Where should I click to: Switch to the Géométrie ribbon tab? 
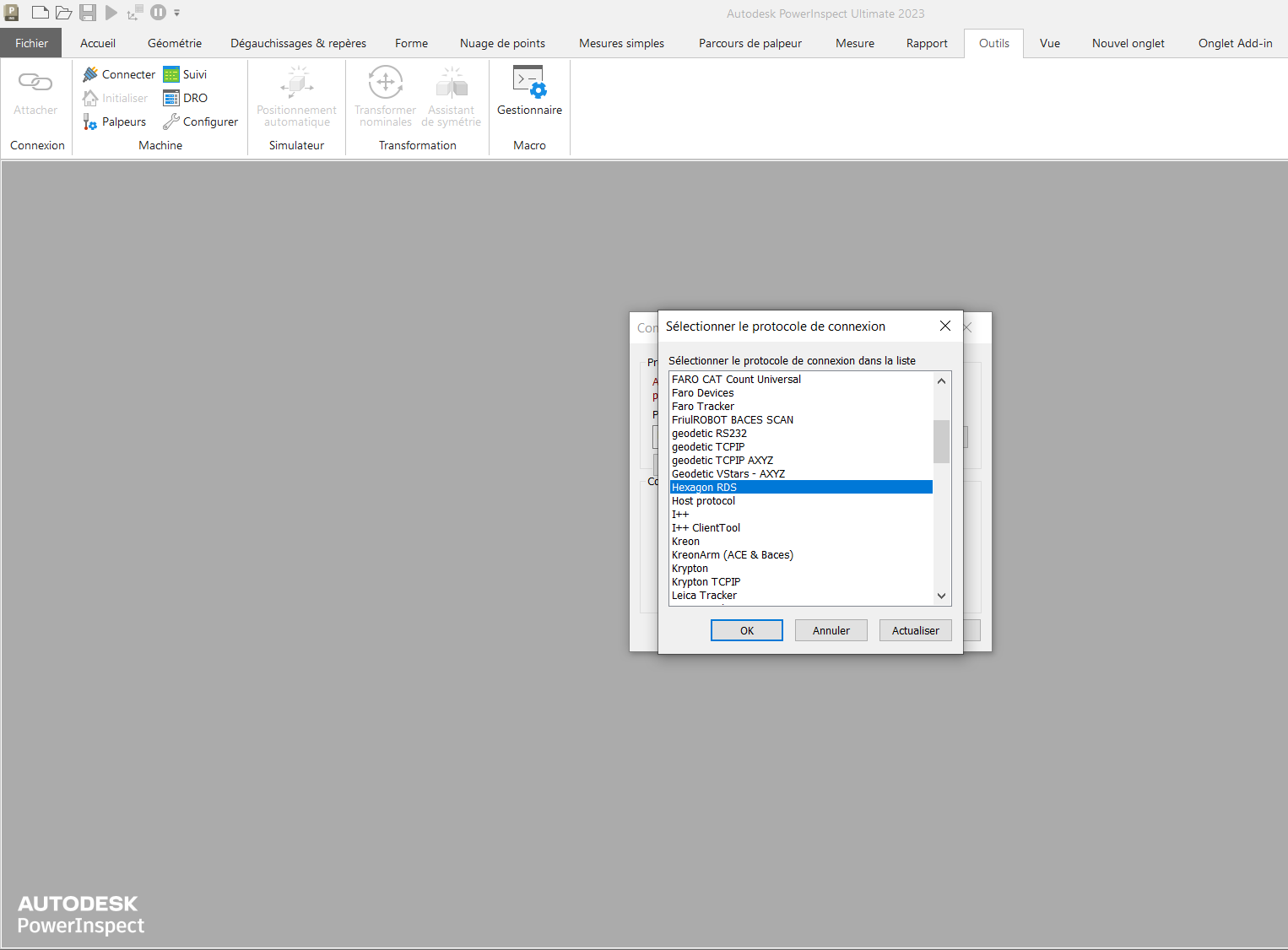click(175, 43)
